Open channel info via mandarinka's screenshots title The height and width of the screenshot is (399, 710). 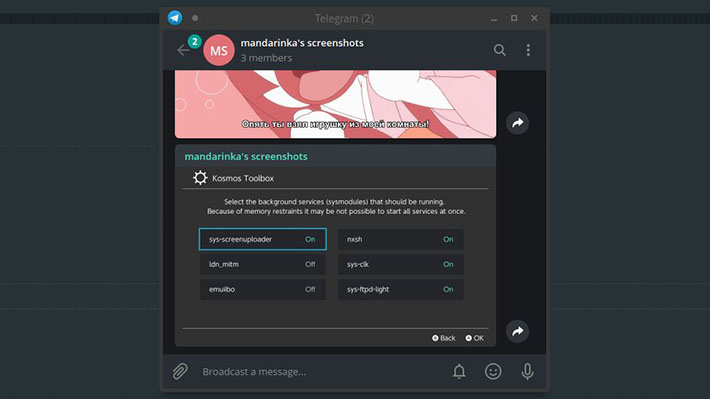coord(302,43)
